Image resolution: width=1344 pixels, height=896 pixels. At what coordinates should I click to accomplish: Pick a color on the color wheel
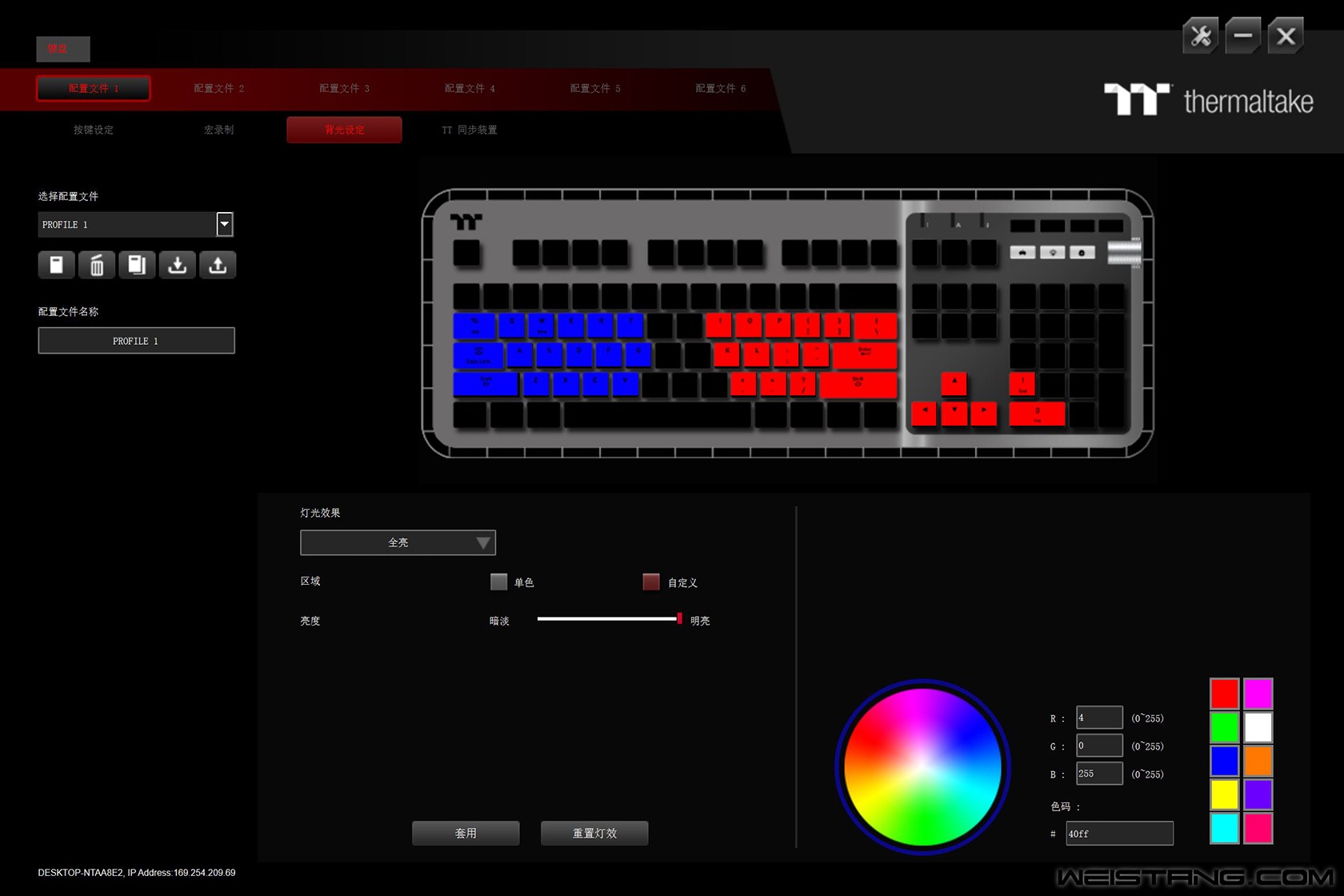922,766
